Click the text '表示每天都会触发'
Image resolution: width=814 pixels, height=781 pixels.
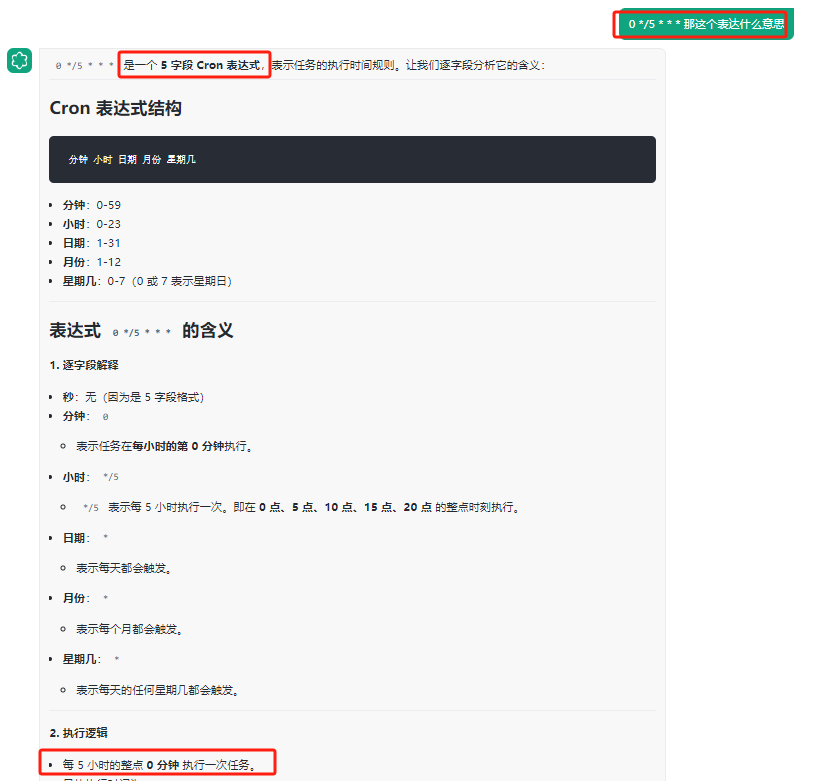pos(124,568)
